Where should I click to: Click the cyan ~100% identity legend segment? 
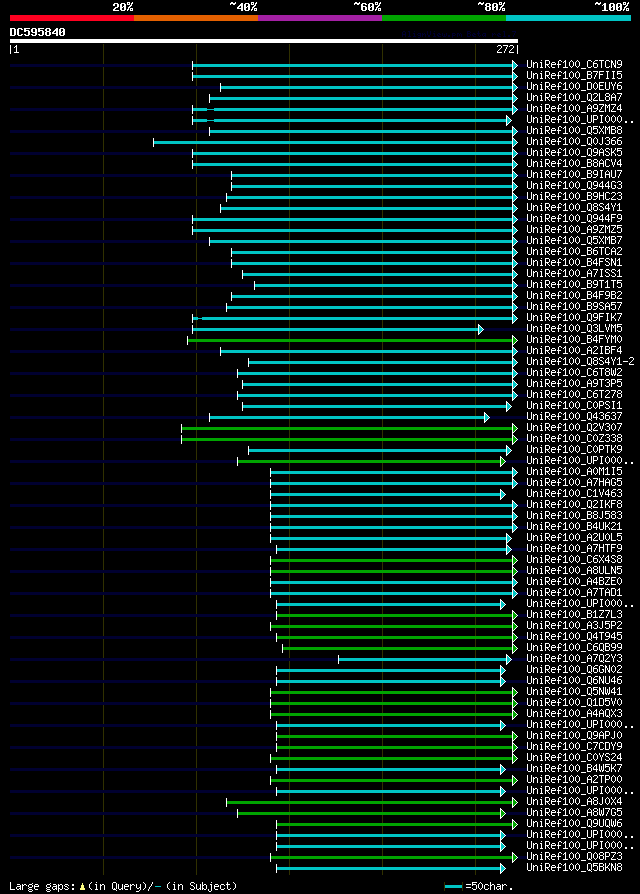click(x=568, y=18)
